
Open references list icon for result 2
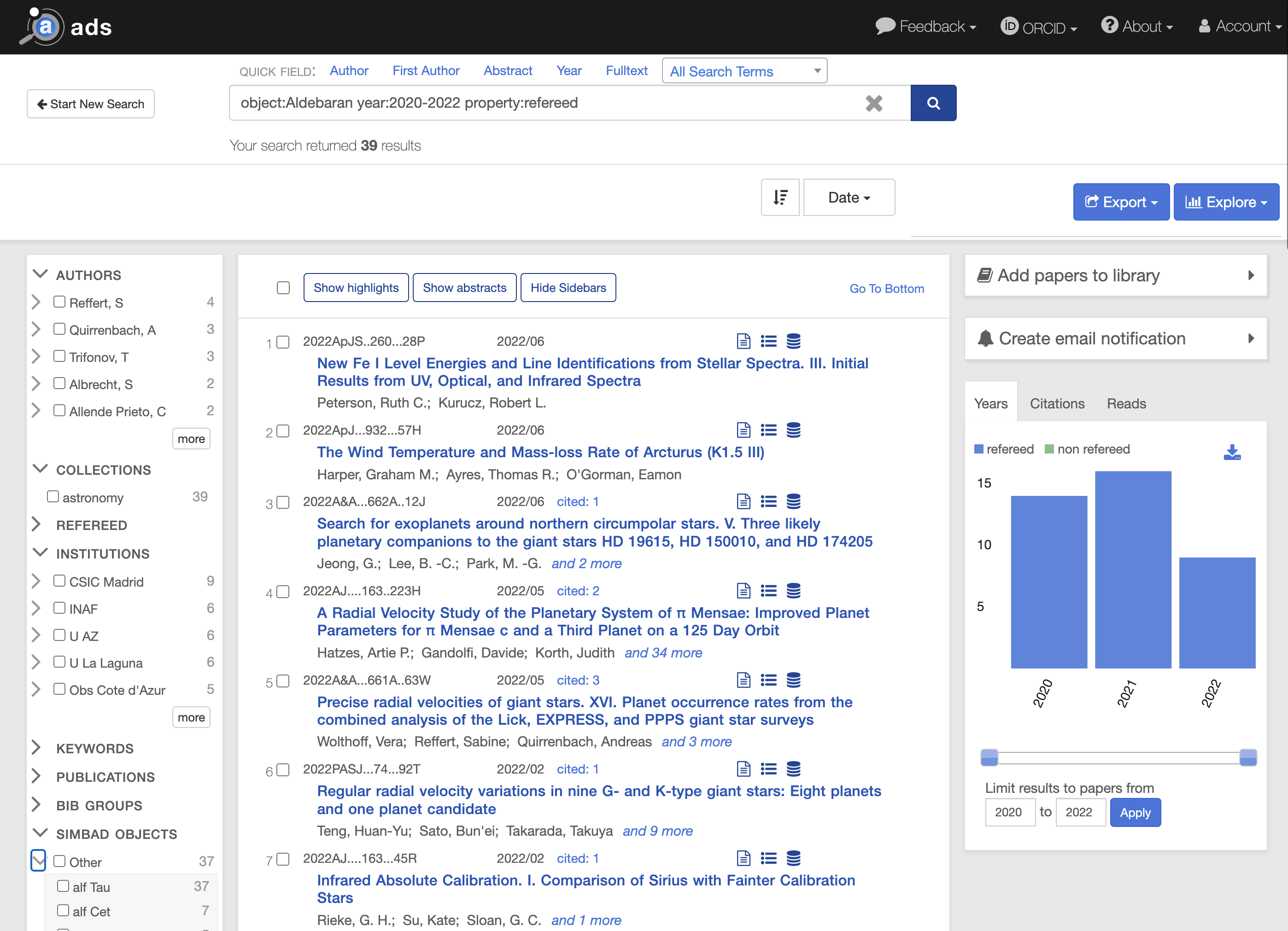pos(768,431)
